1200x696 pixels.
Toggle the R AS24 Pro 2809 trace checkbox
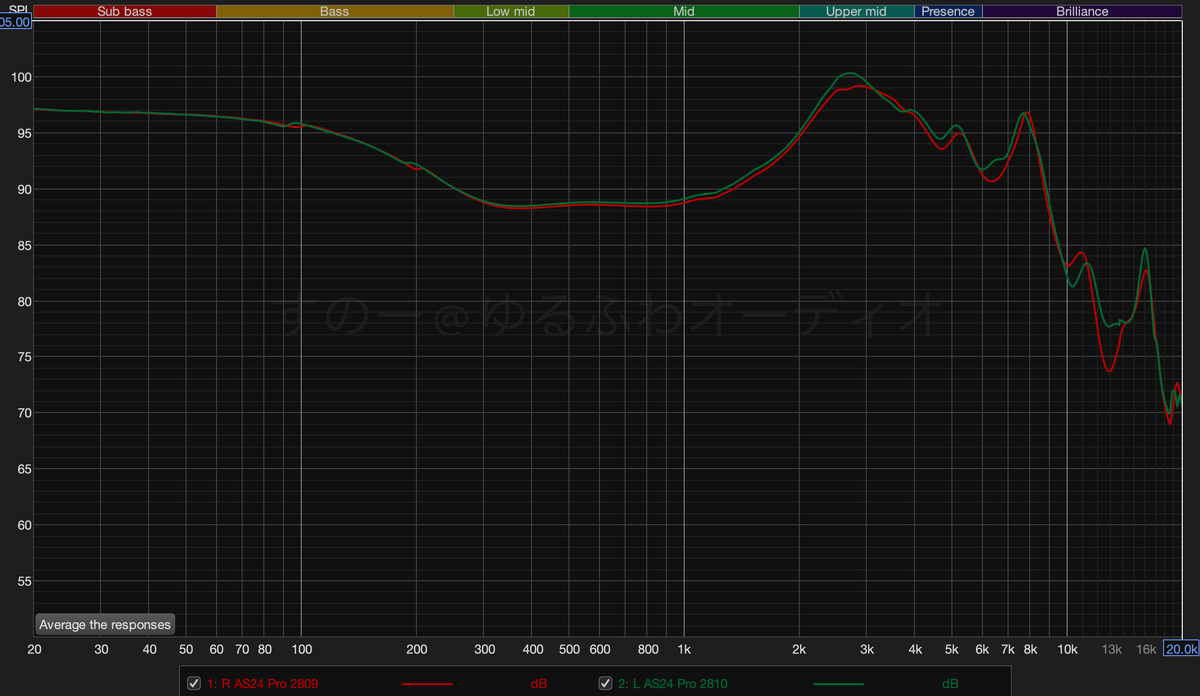pyautogui.click(x=194, y=683)
